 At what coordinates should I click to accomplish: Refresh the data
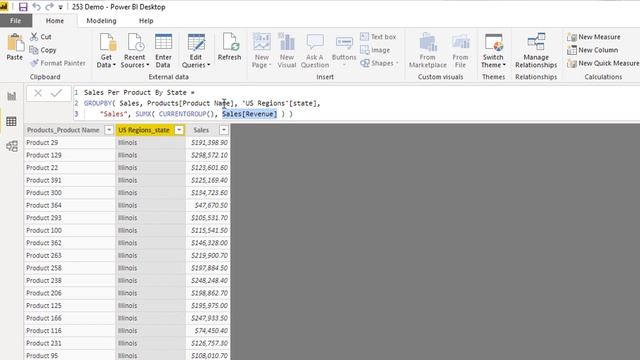(229, 47)
